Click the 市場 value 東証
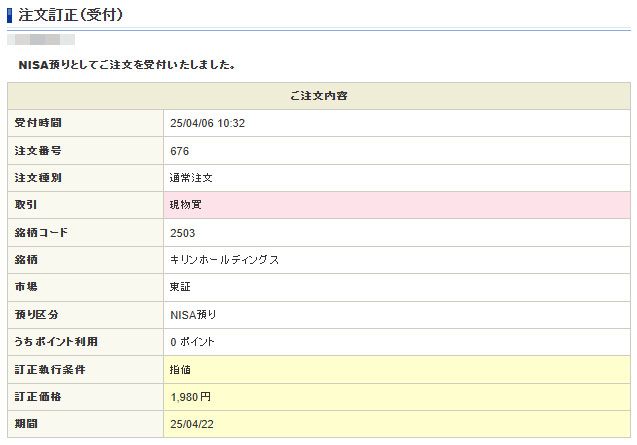Screen dimensions: 637x445 point(181,287)
